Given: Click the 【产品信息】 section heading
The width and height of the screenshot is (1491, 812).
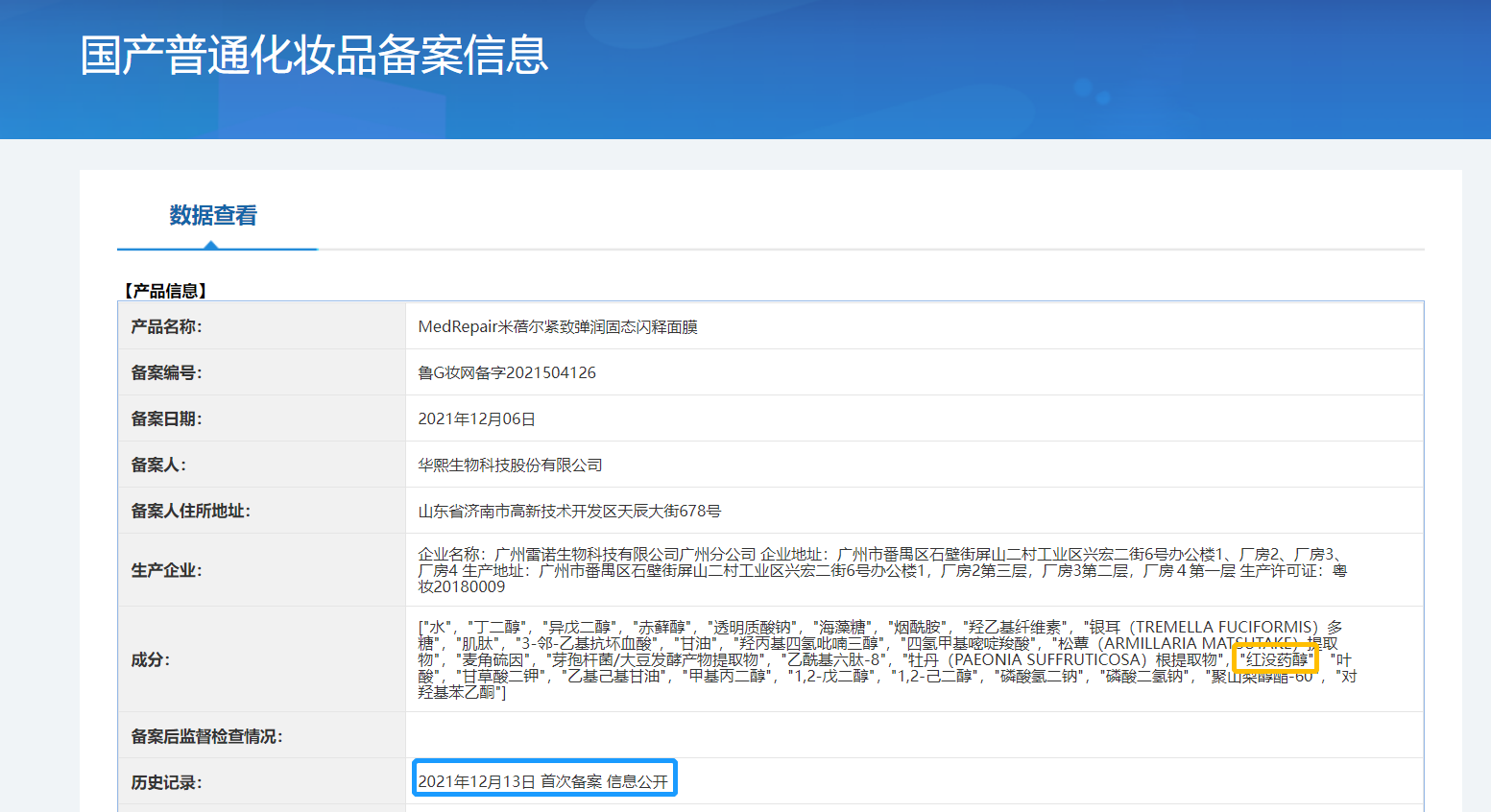Looking at the screenshot, I should pos(165,291).
